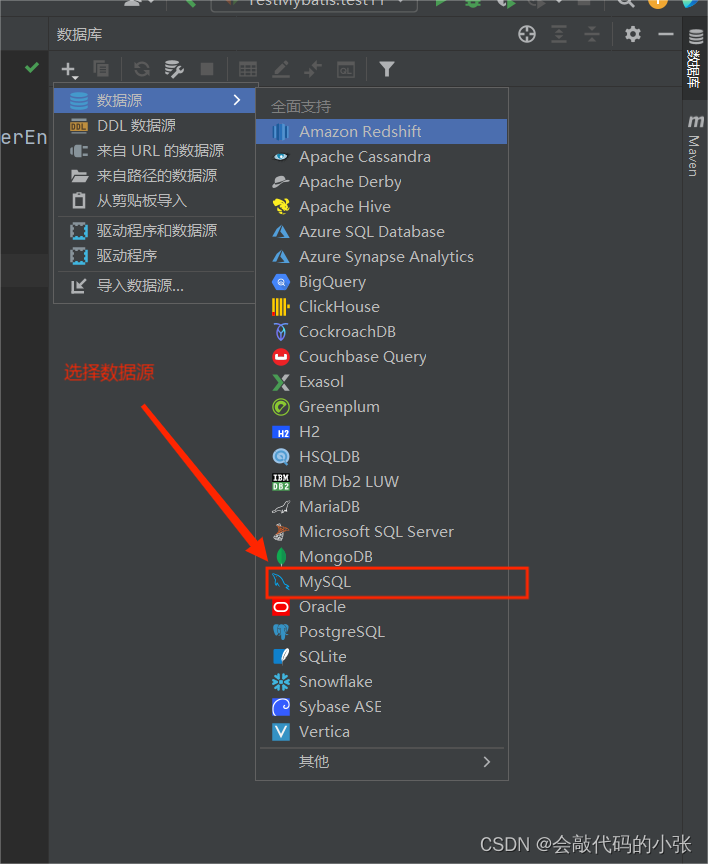Select DDL 数据源 menu item
The image size is (708, 864).
point(155,126)
